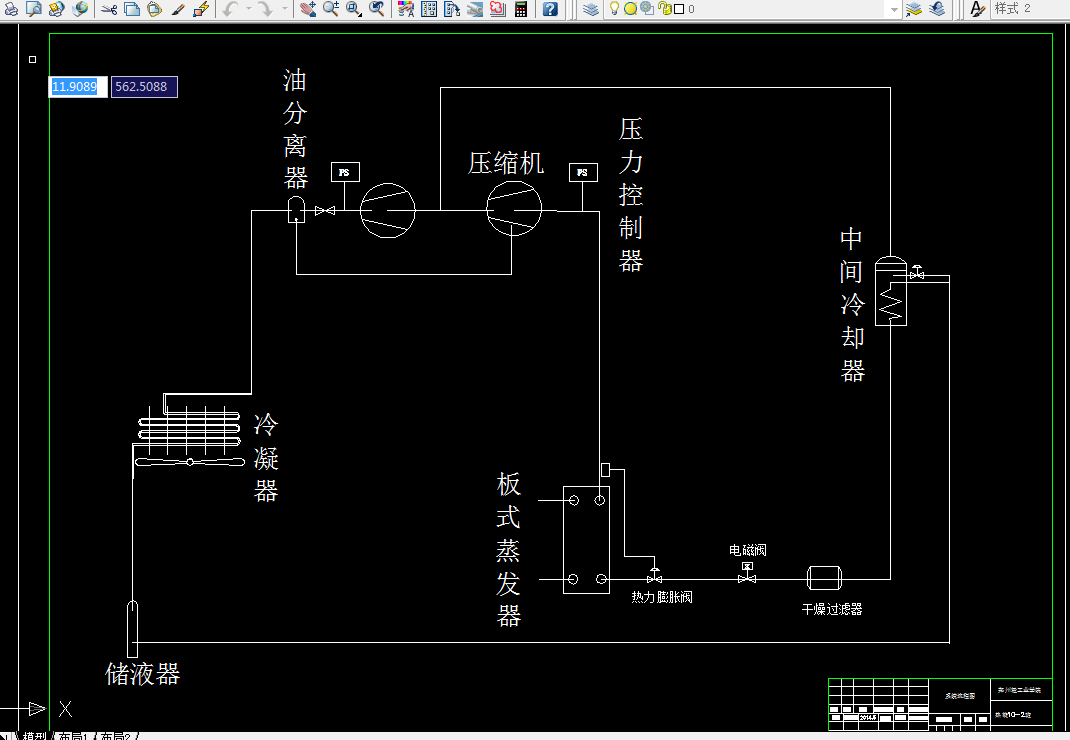Click the 热力膨胀阀 label
This screenshot has width=1070, height=740.
pyautogui.click(x=661, y=597)
